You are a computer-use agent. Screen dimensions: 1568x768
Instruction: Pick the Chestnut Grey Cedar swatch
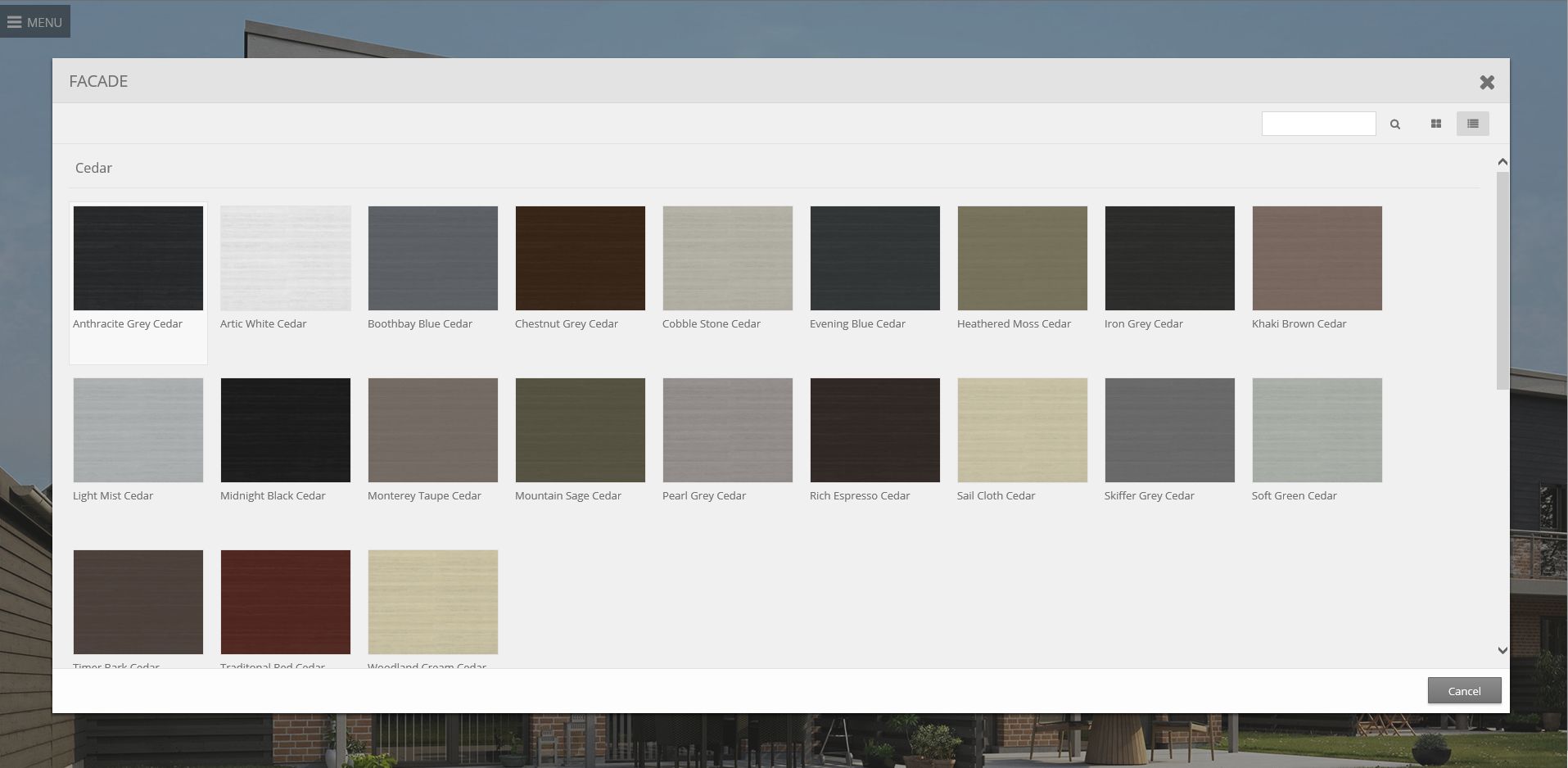point(581,259)
